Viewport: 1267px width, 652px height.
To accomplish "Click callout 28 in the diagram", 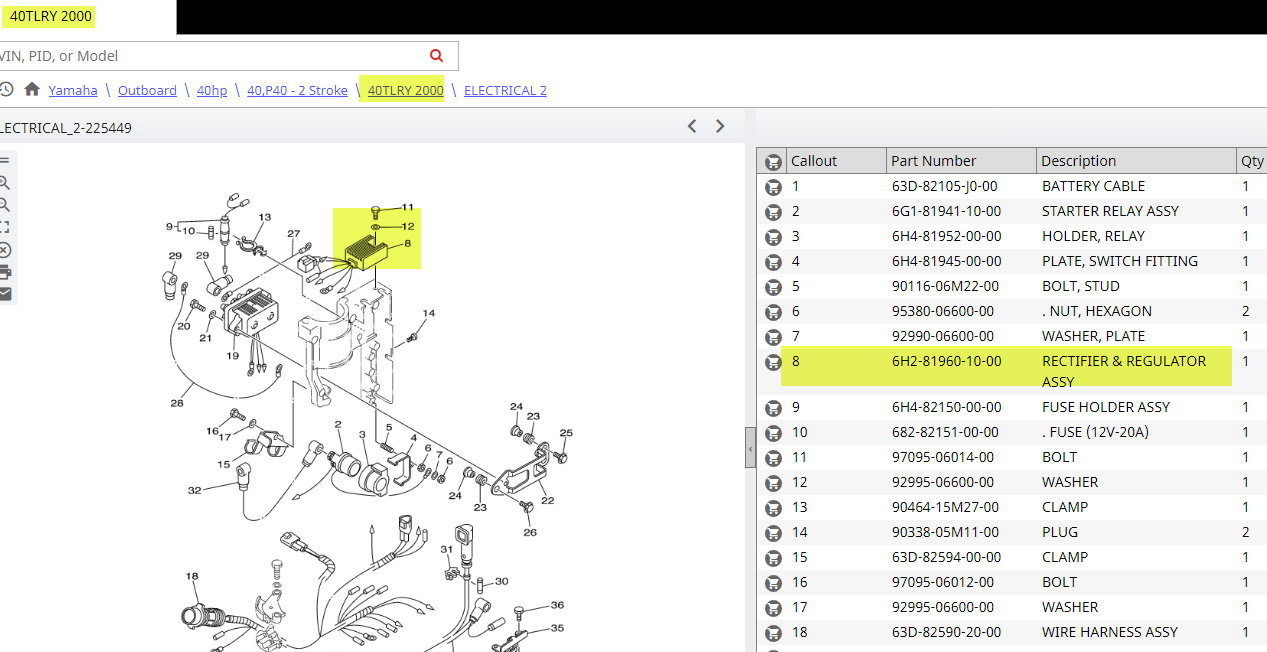I will (176, 403).
